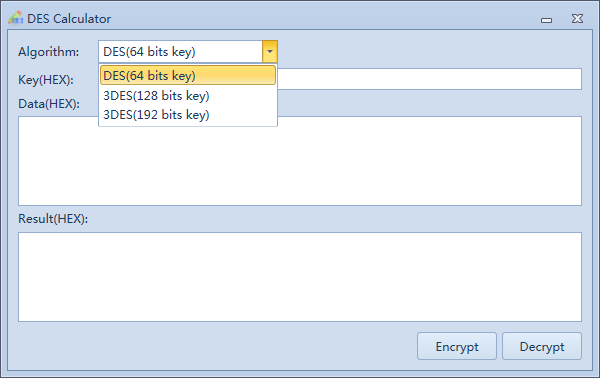Choose the 3DES(128 bits key) option
The width and height of the screenshot is (600, 378).
coord(188,96)
